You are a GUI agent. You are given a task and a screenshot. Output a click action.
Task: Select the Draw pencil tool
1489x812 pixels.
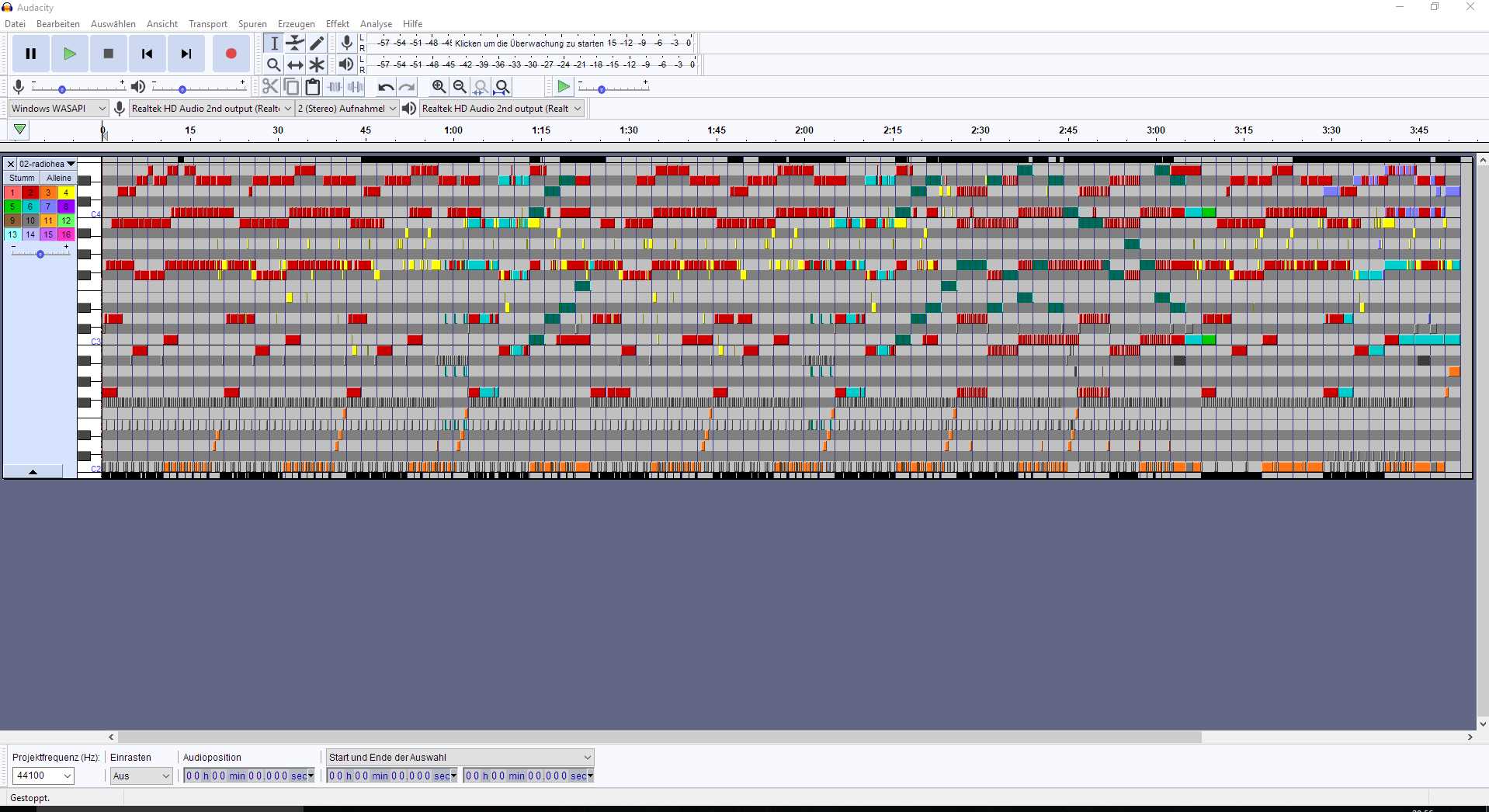click(x=317, y=43)
